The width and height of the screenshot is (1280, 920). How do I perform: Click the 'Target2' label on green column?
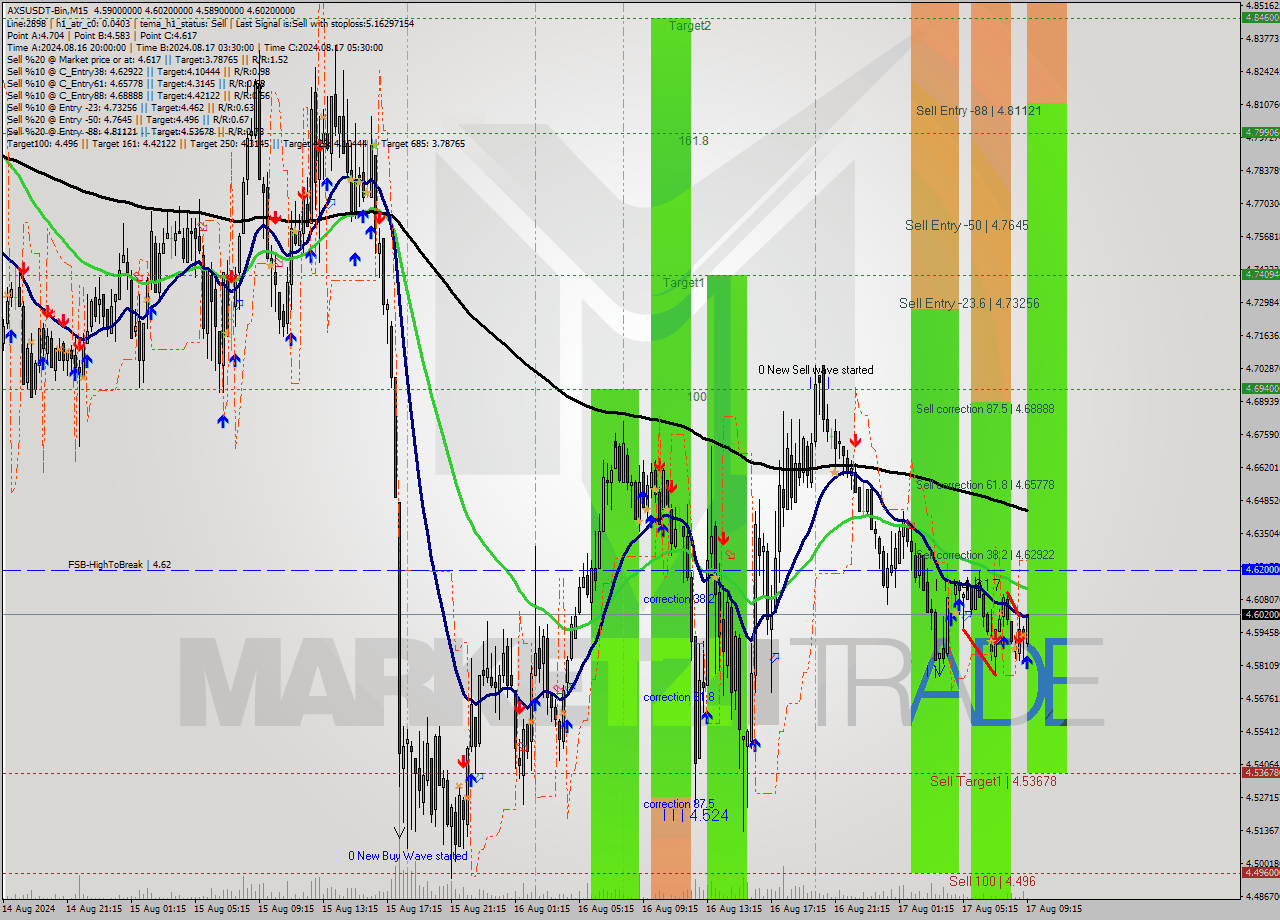point(690,26)
